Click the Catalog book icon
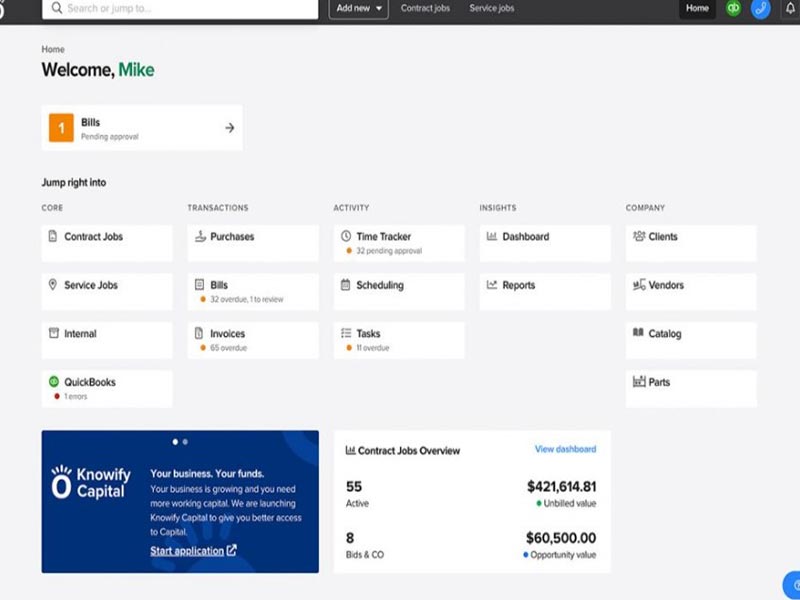This screenshot has width=800, height=600. pyautogui.click(x=638, y=333)
